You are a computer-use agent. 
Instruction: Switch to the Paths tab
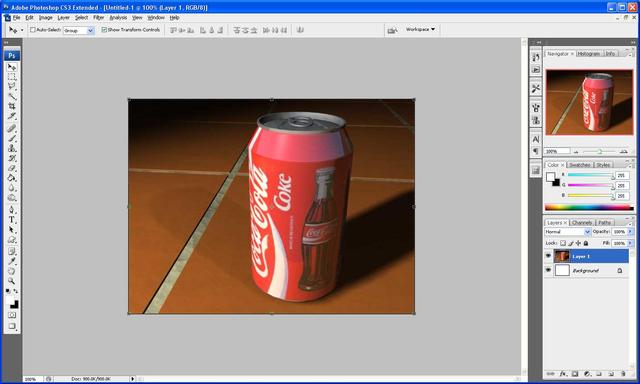(x=604, y=222)
